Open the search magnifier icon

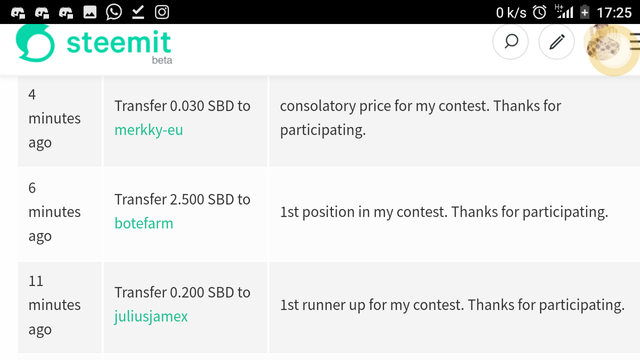[510, 42]
